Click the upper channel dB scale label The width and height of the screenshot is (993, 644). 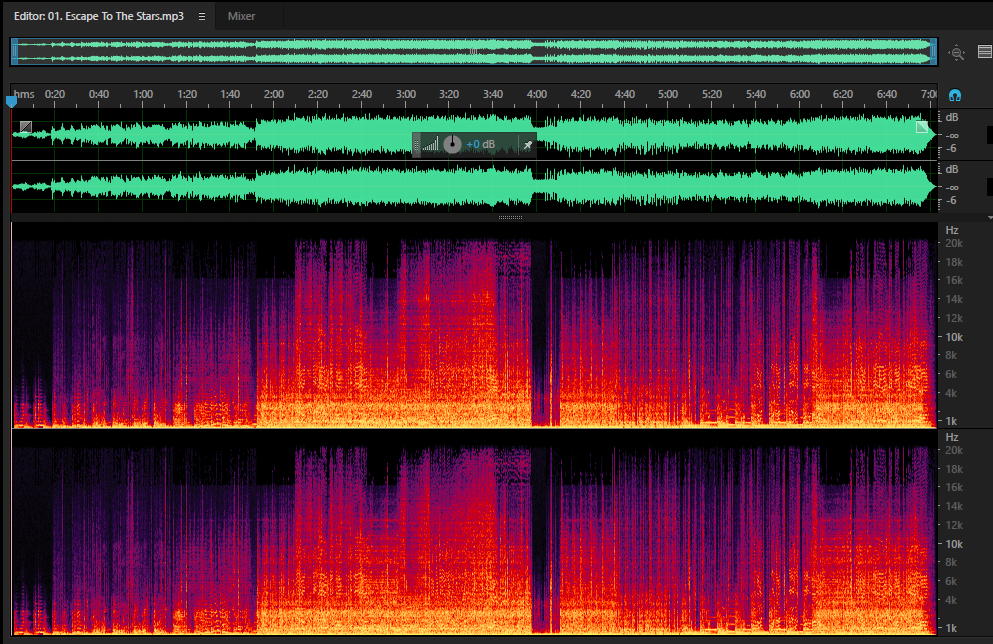click(x=952, y=118)
